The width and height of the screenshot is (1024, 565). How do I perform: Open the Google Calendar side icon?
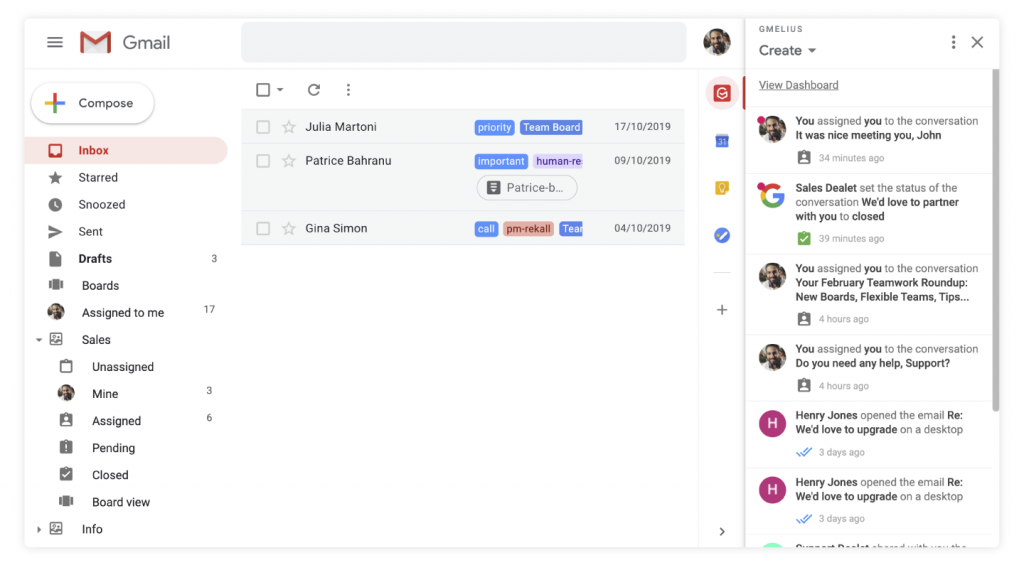[x=722, y=140]
